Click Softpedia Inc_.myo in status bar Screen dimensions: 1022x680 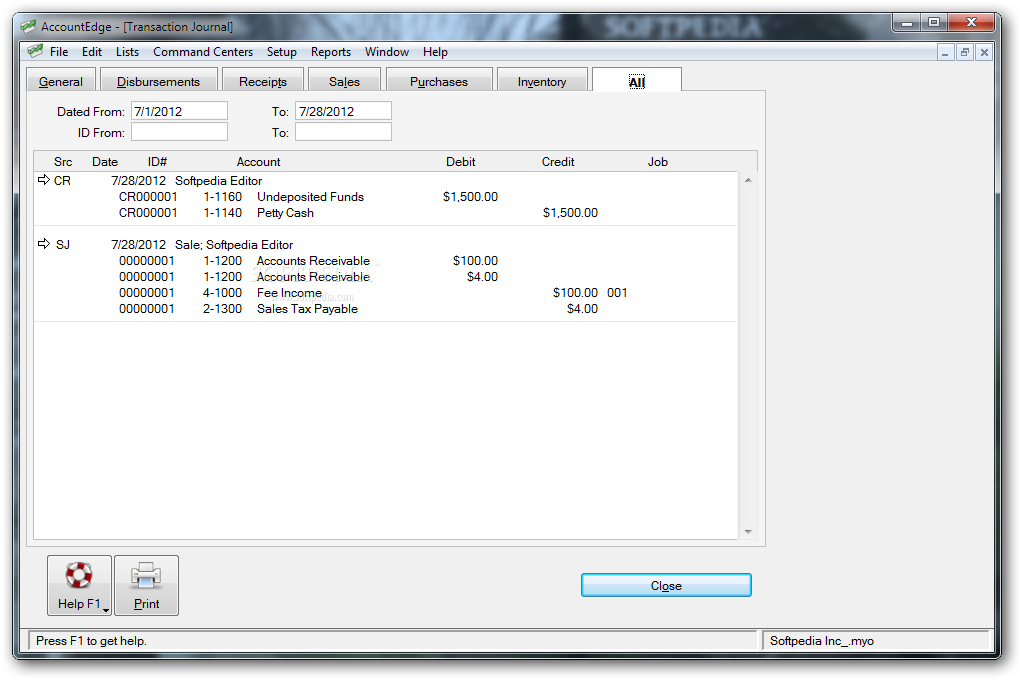(x=821, y=640)
